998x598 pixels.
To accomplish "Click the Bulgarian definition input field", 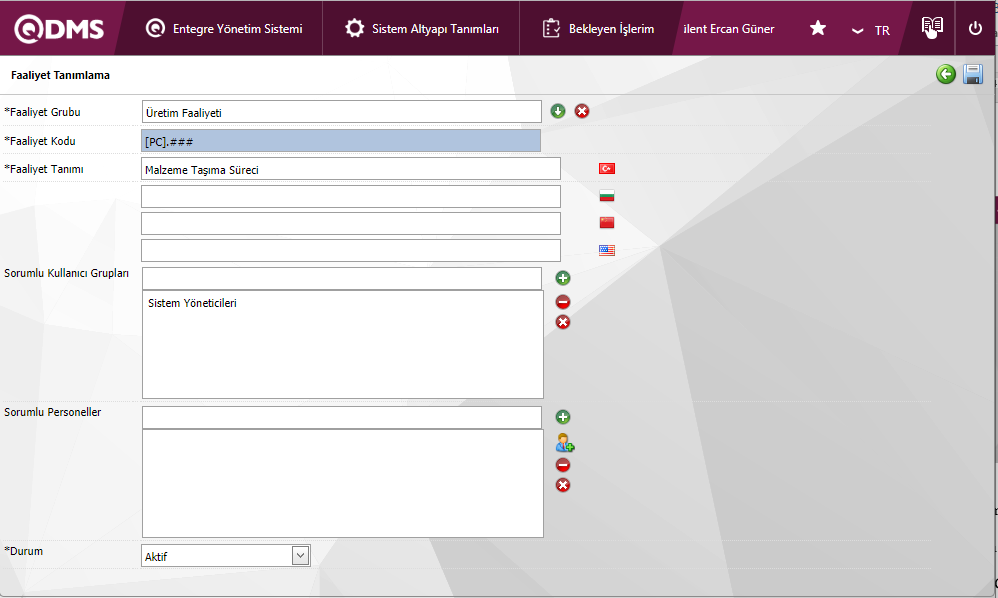I will [x=351, y=197].
